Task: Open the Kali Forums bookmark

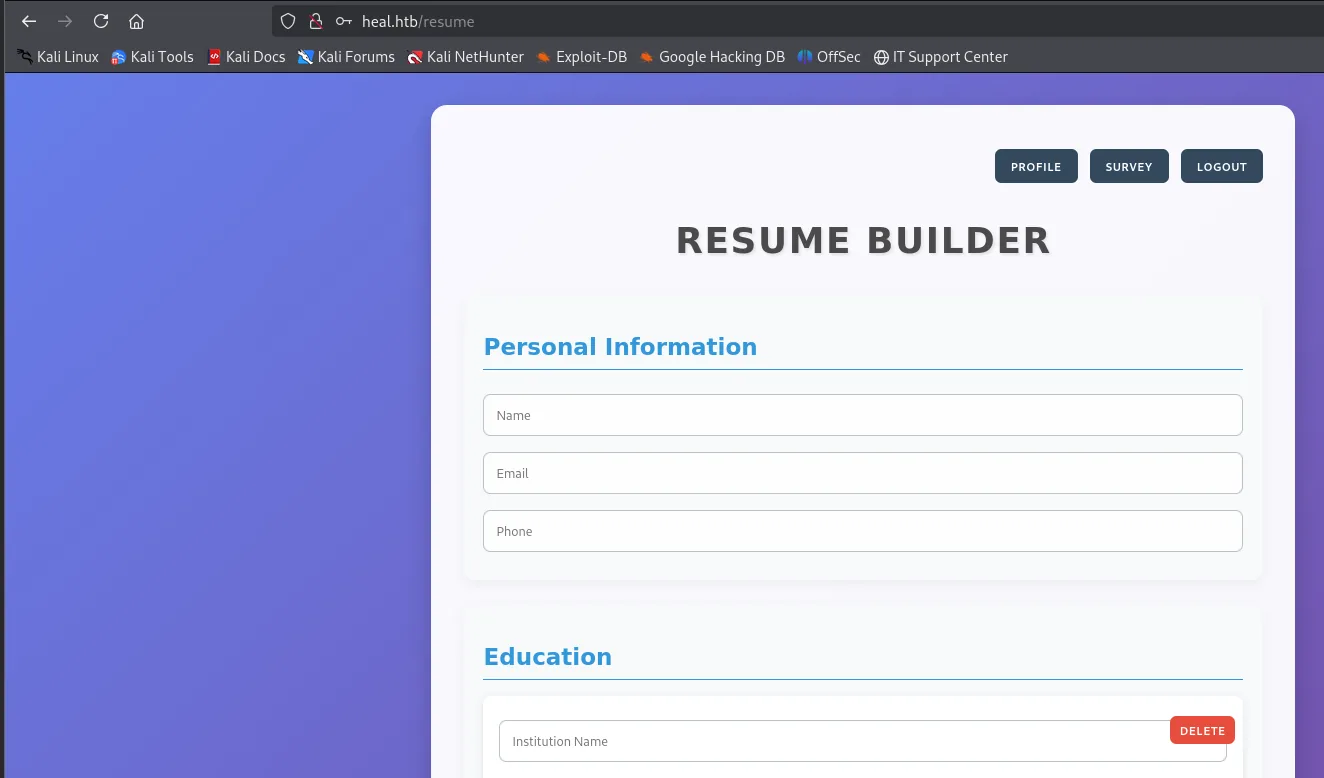Action: pyautogui.click(x=346, y=57)
